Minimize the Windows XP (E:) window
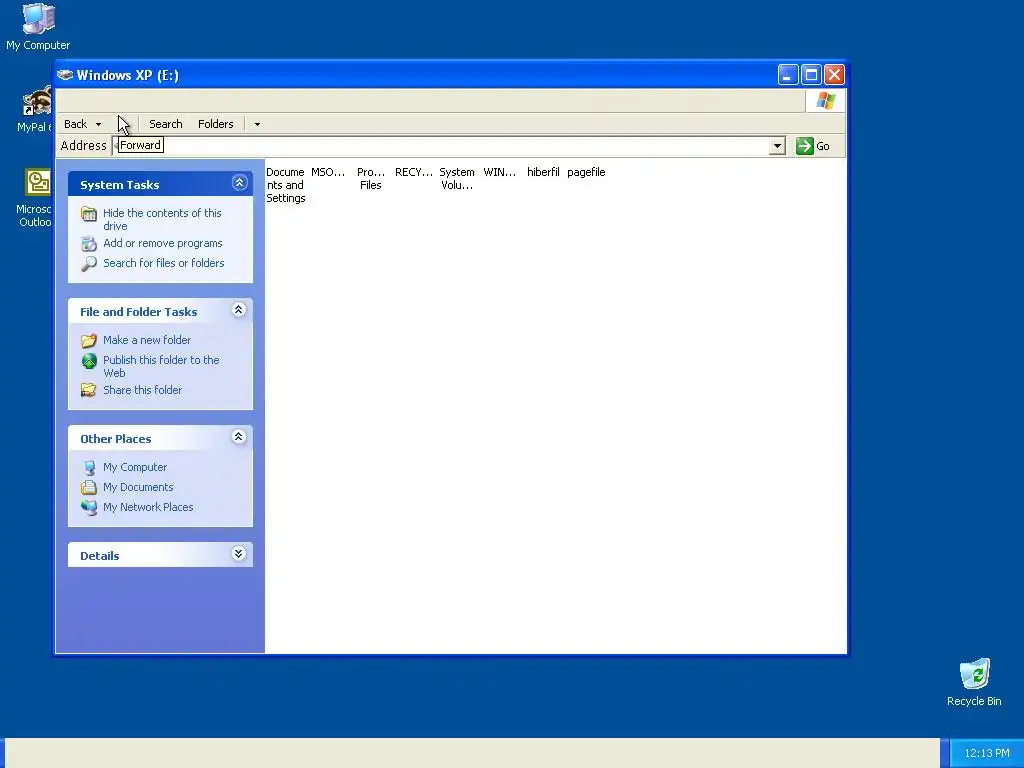The image size is (1024, 768). (x=788, y=74)
